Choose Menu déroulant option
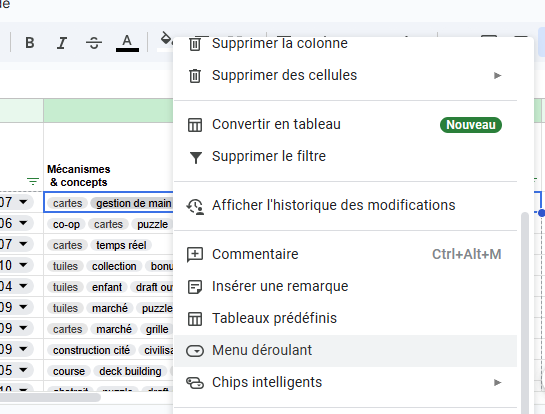Screen dimensions: 545x414 (345, 351)
